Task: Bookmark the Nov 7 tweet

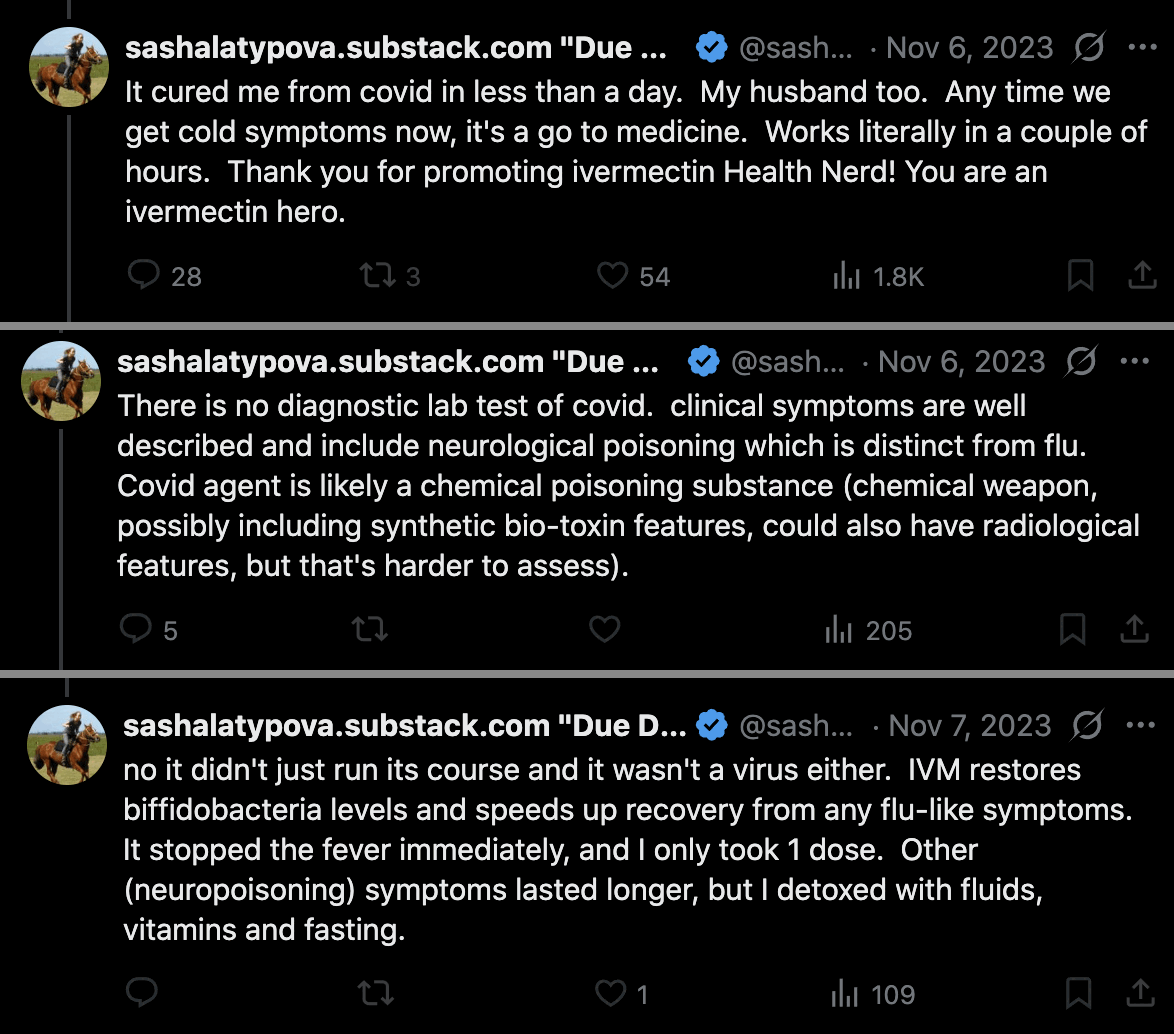Action: (x=1078, y=993)
